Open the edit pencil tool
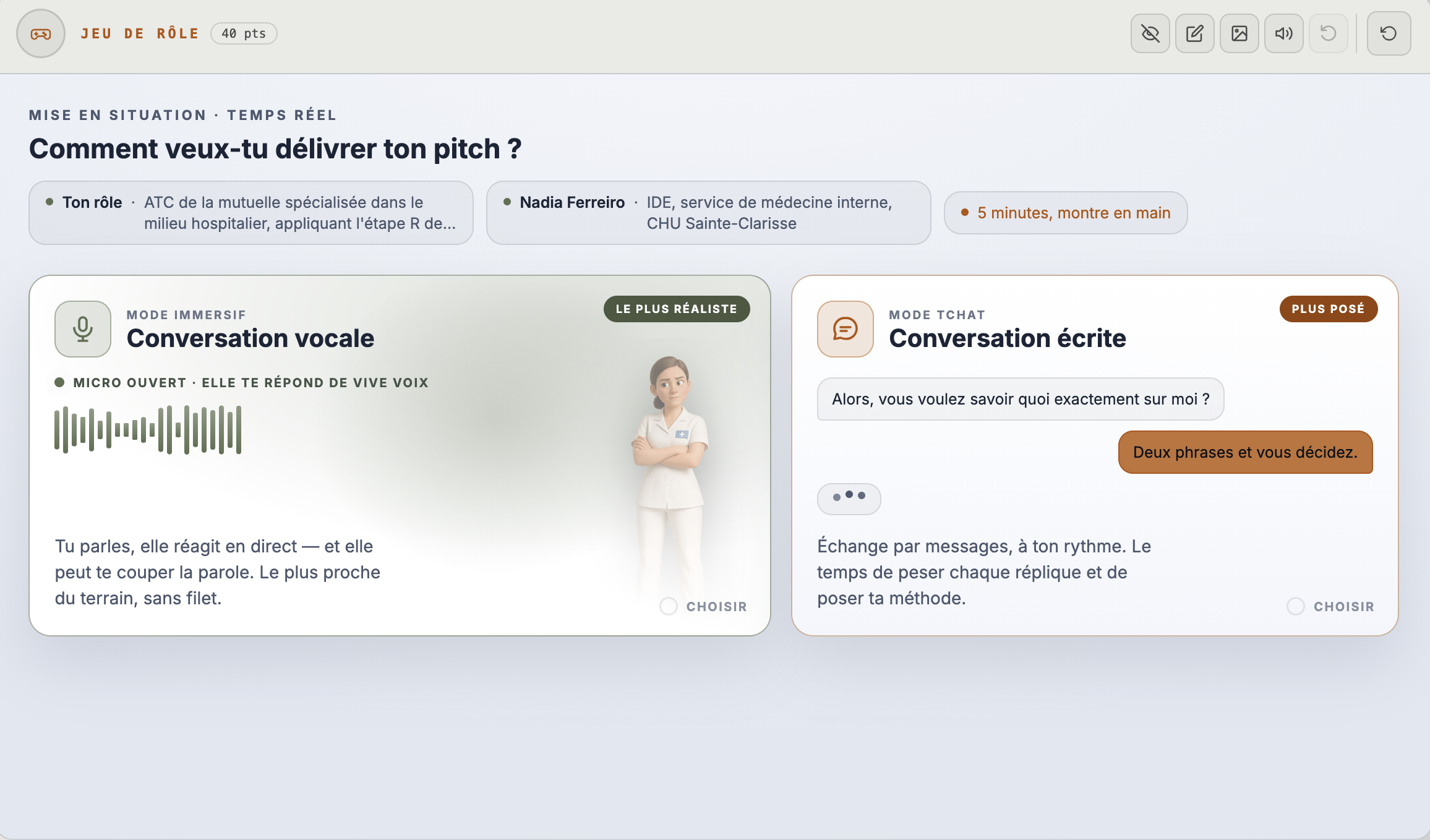The image size is (1430, 840). (1194, 33)
